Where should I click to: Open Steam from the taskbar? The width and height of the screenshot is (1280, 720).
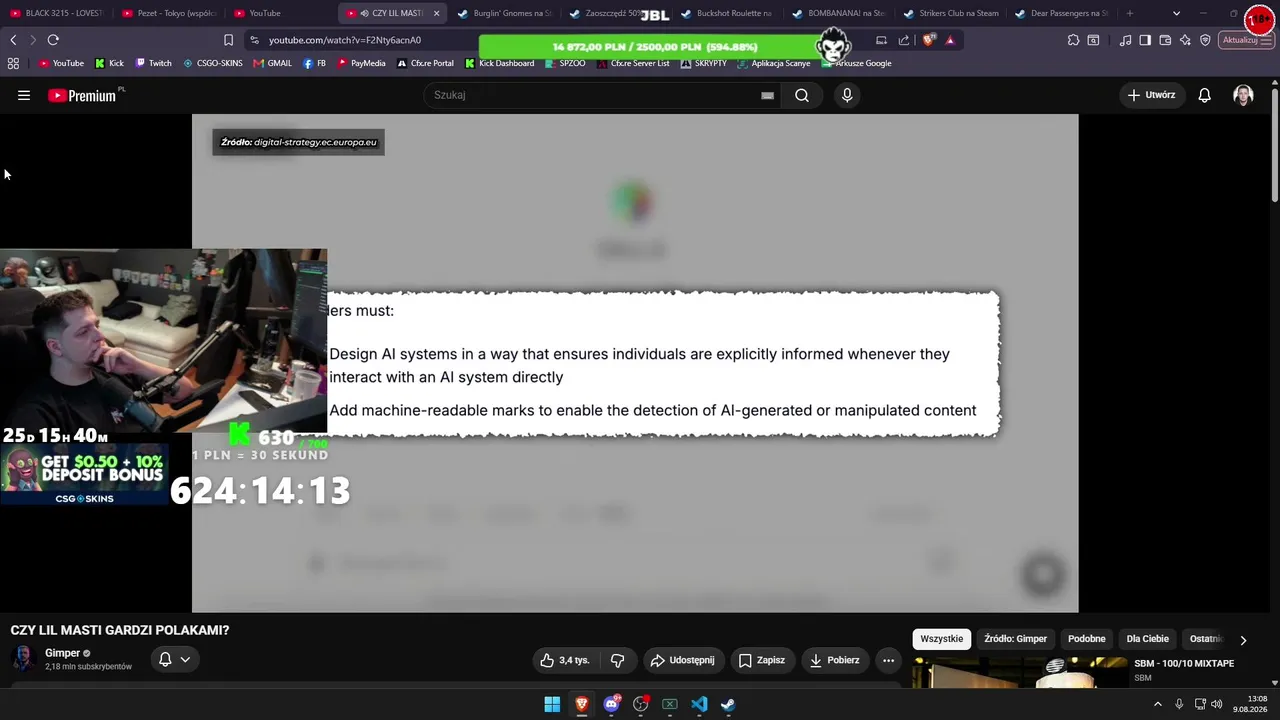[728, 704]
